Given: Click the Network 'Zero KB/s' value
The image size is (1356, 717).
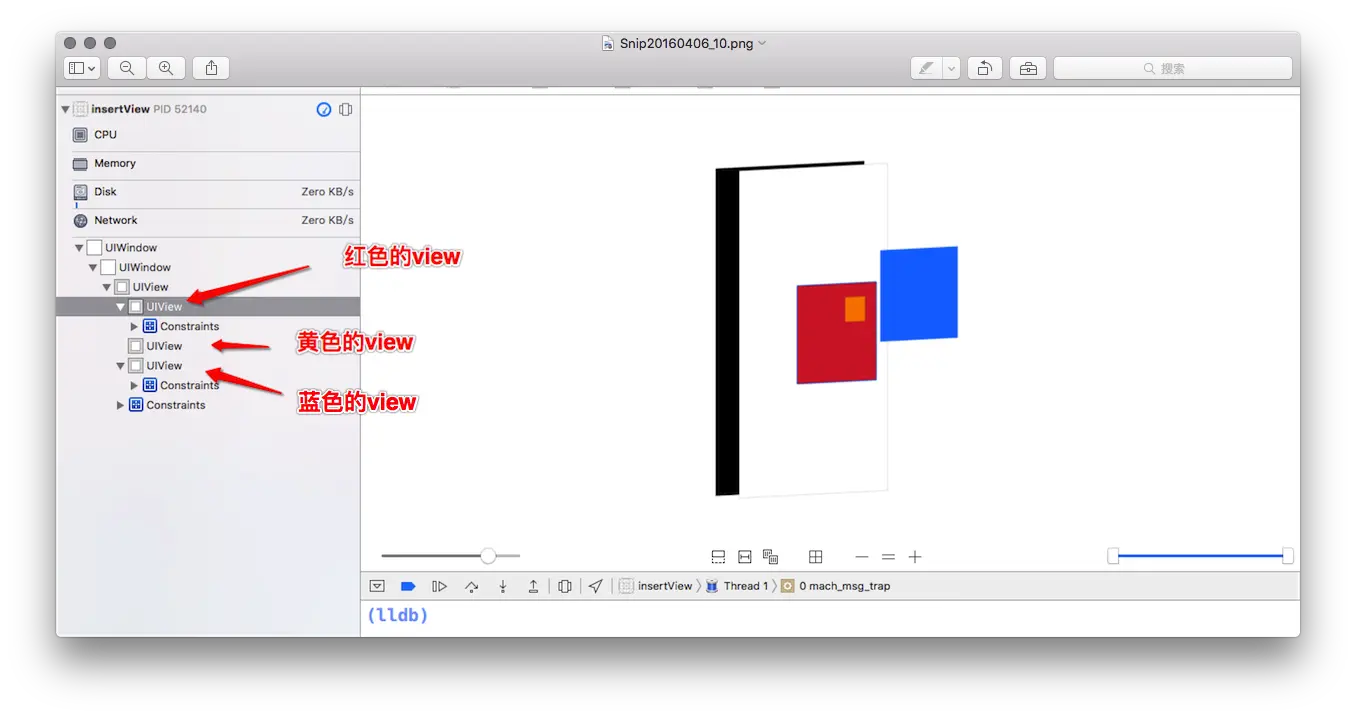Looking at the screenshot, I should (x=327, y=220).
